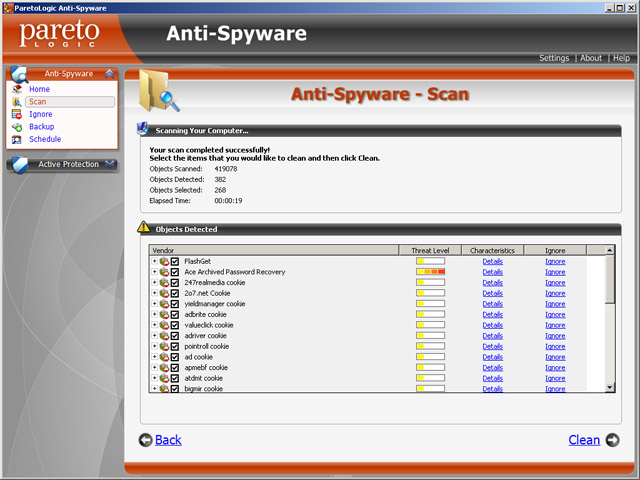Expand the Active Protection panel chevron
Screen dimensions: 640x480
coord(109,164)
